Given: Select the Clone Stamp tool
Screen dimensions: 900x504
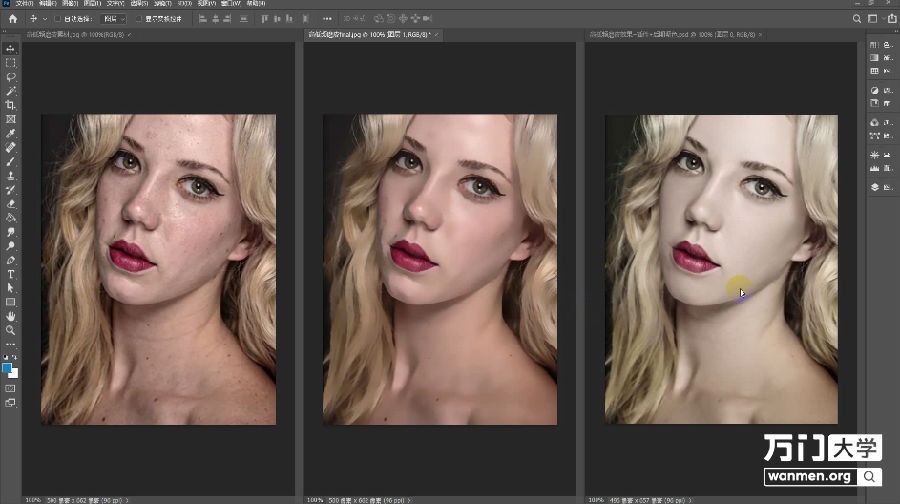Looking at the screenshot, I should click(10, 176).
